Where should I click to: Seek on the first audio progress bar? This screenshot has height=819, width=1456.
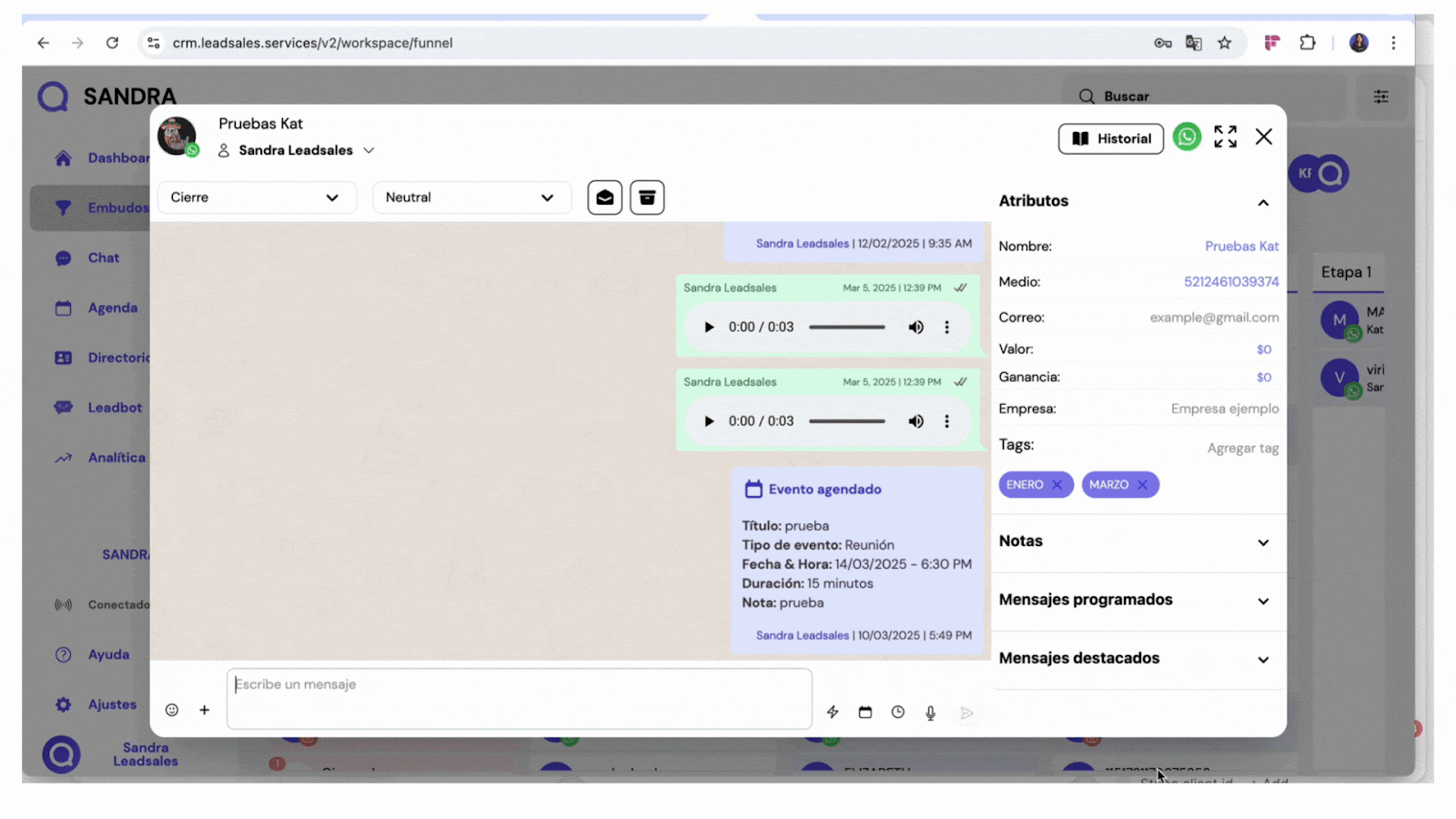pos(846,328)
